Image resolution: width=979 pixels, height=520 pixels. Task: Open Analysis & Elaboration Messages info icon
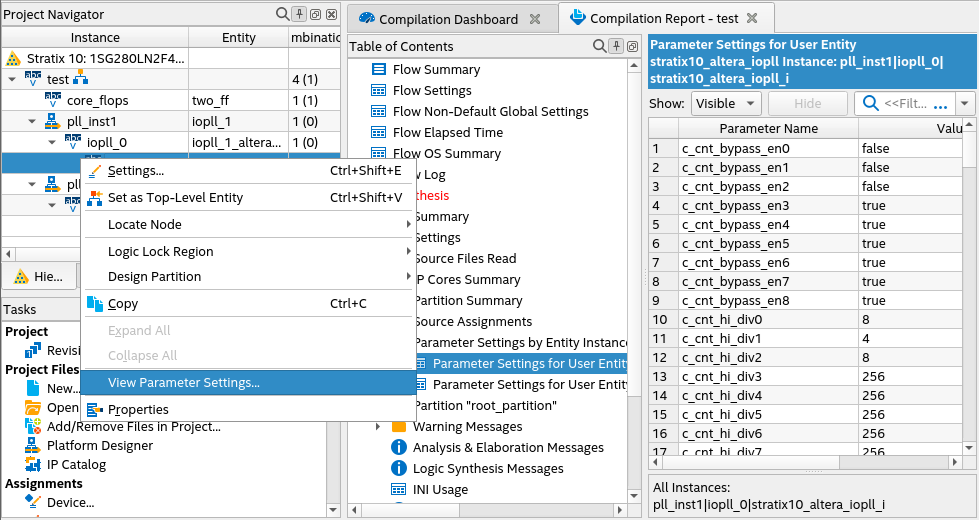pyautogui.click(x=399, y=448)
